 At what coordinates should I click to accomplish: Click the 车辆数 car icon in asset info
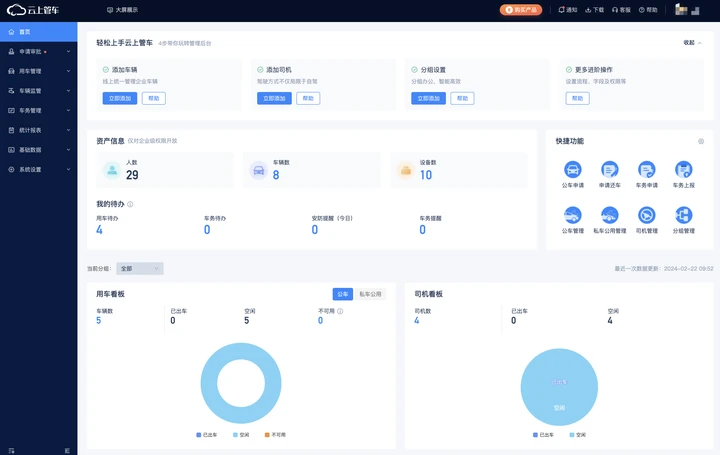click(259, 170)
